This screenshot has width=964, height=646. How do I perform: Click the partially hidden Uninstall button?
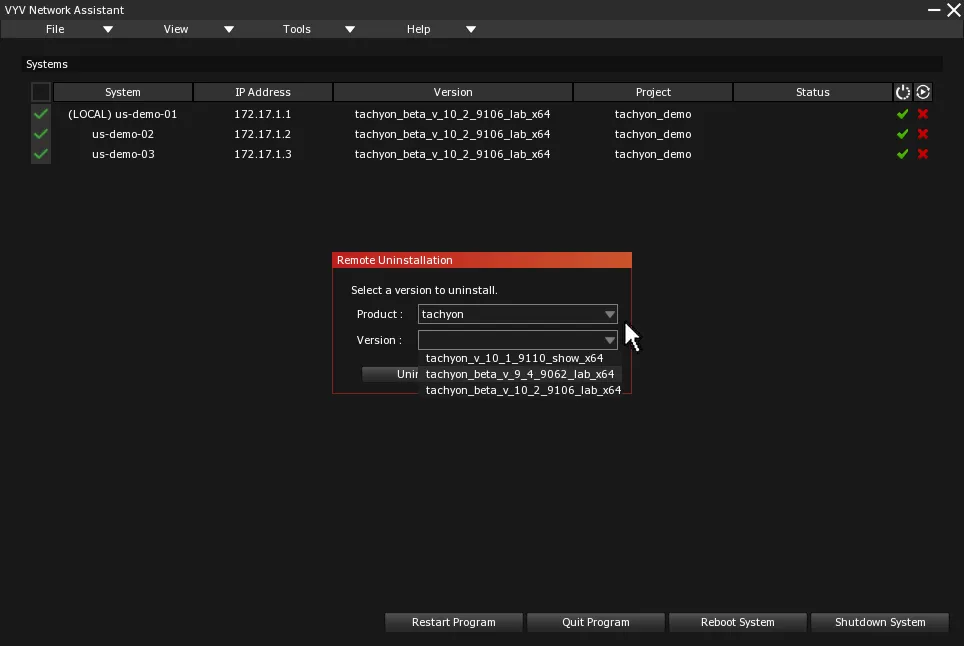[x=390, y=374]
